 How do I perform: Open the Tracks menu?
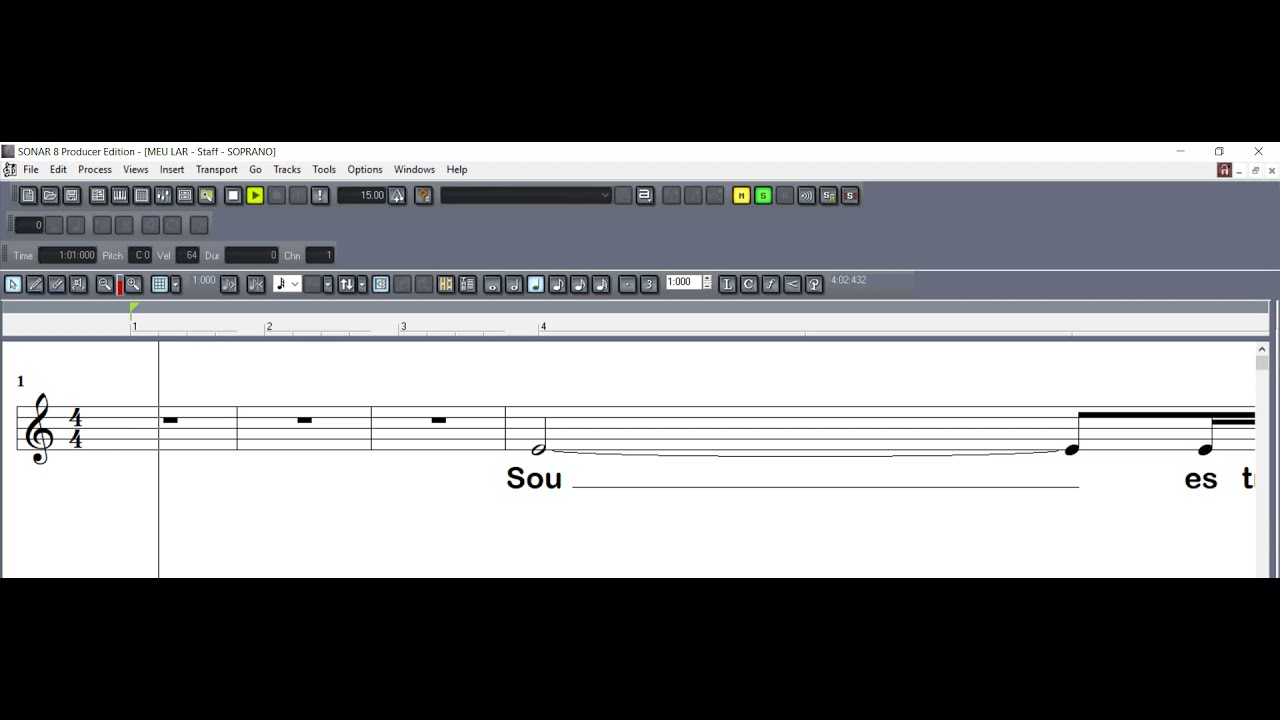click(287, 170)
